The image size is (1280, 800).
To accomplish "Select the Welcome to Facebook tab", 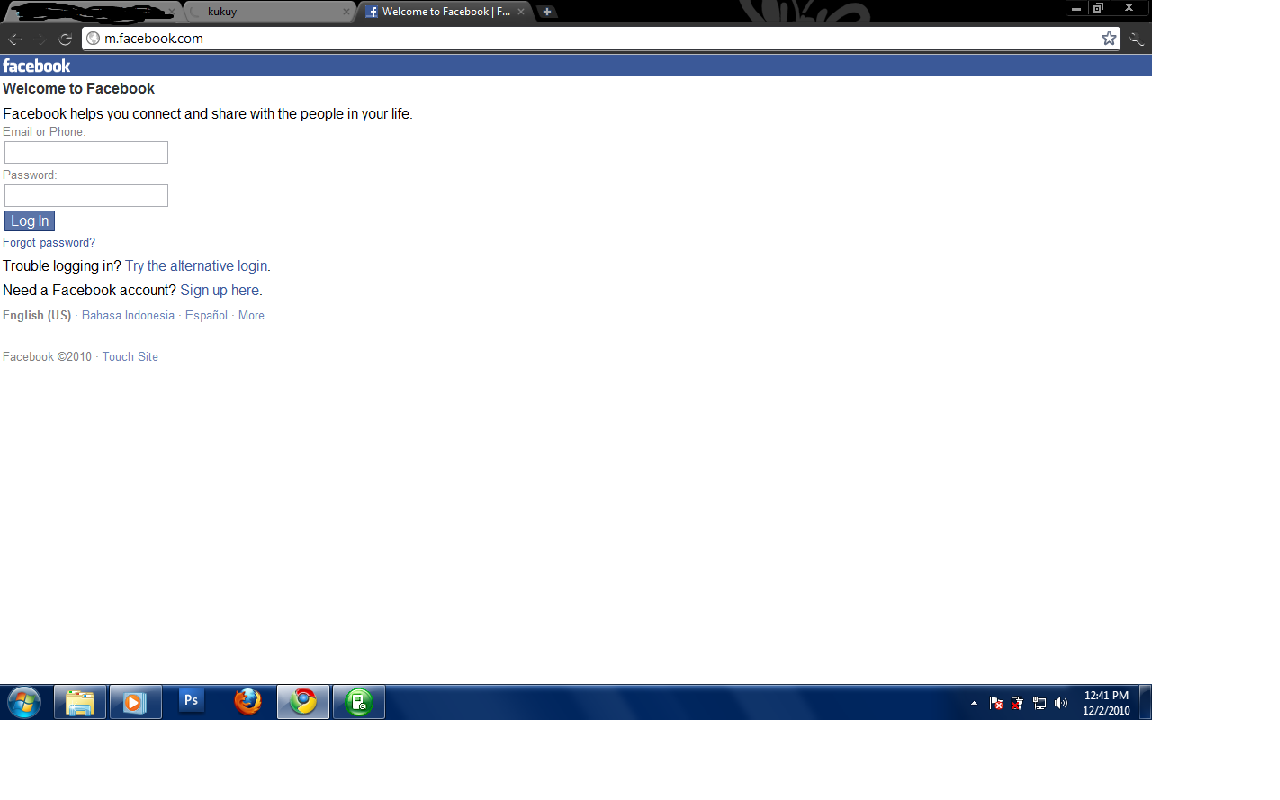I will 444,12.
